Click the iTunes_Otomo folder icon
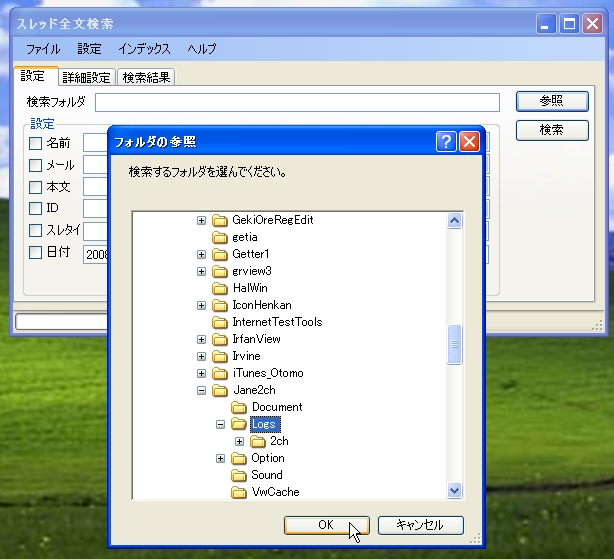The image size is (614, 559). click(220, 373)
